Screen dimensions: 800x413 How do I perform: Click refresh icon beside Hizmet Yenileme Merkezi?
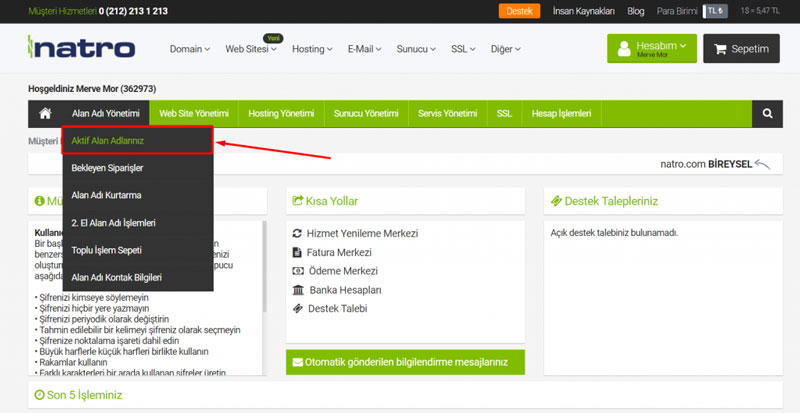coord(297,234)
